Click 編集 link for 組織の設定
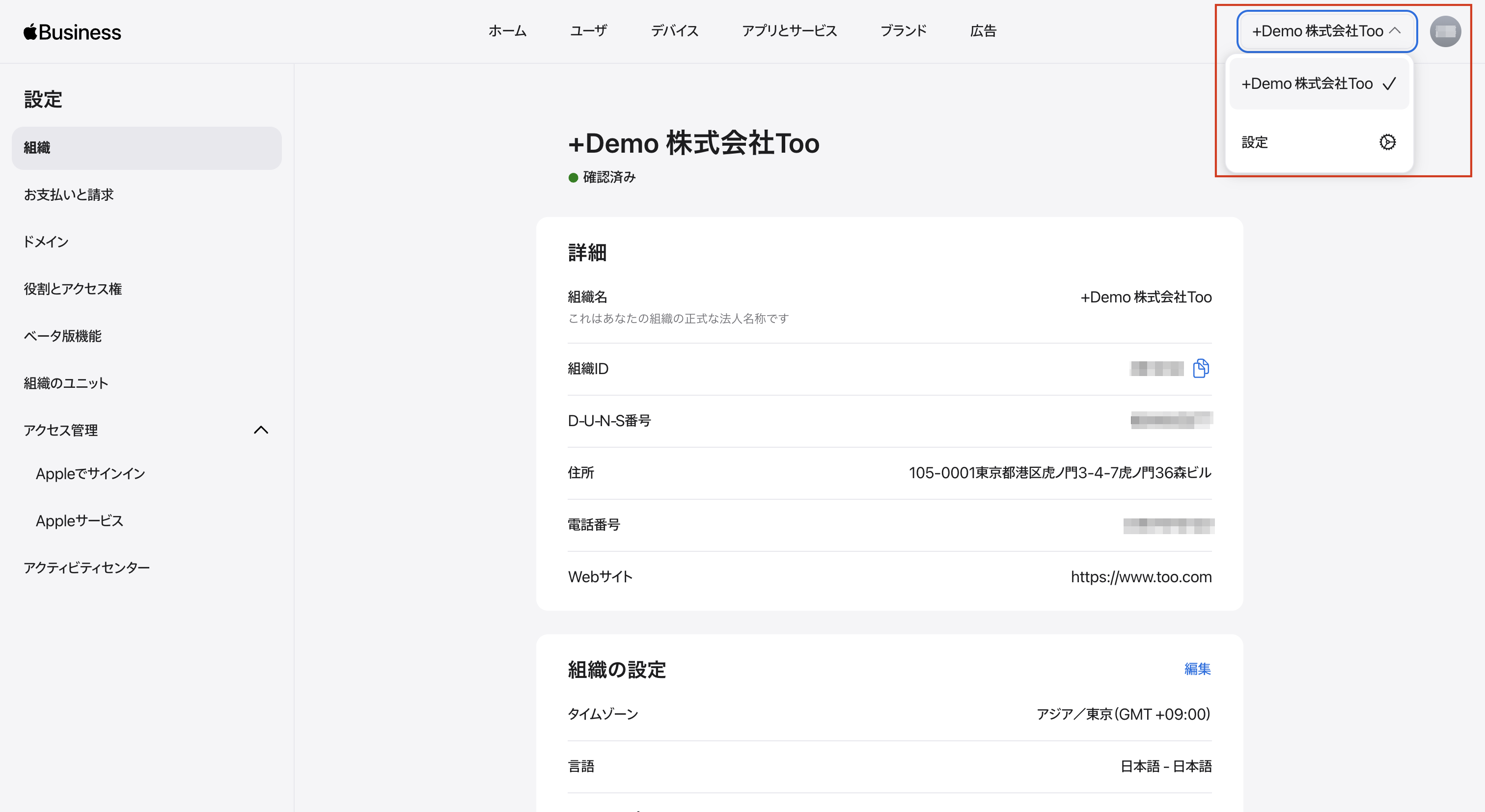Image resolution: width=1485 pixels, height=812 pixels. [1197, 669]
